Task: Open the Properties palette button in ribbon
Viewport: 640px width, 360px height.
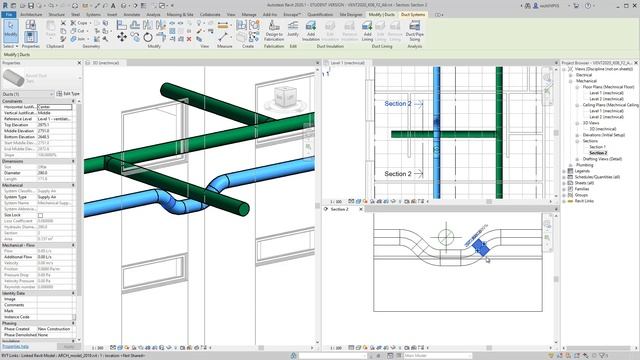Action: (31, 37)
